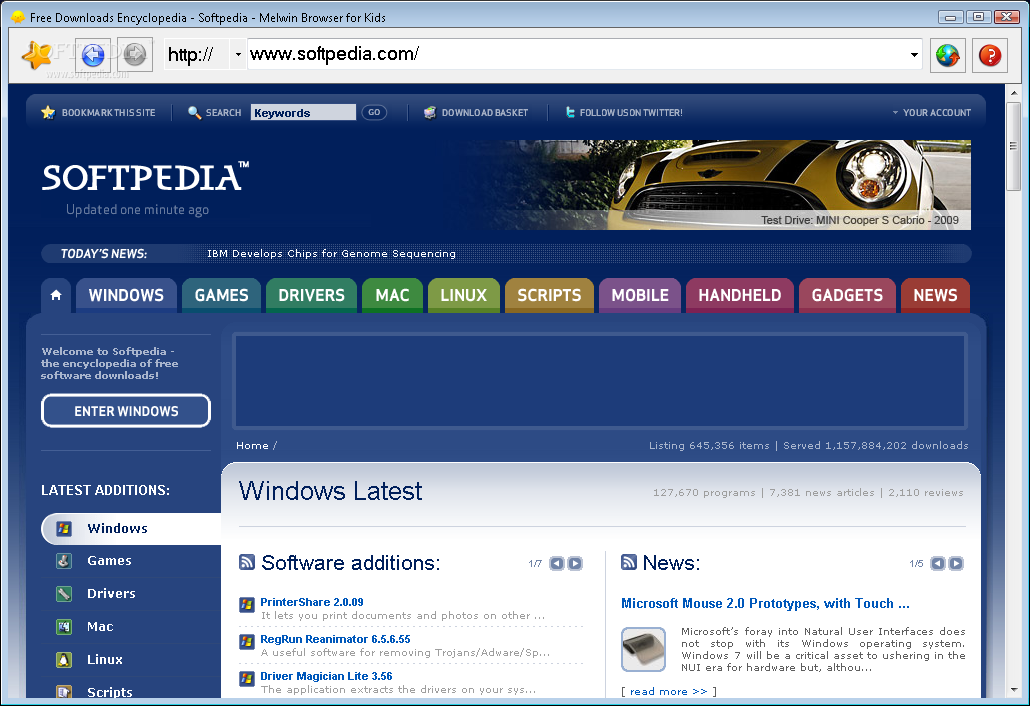Select Mac text in Latest Additions list
Screen dimensions: 1030x706
100,627
